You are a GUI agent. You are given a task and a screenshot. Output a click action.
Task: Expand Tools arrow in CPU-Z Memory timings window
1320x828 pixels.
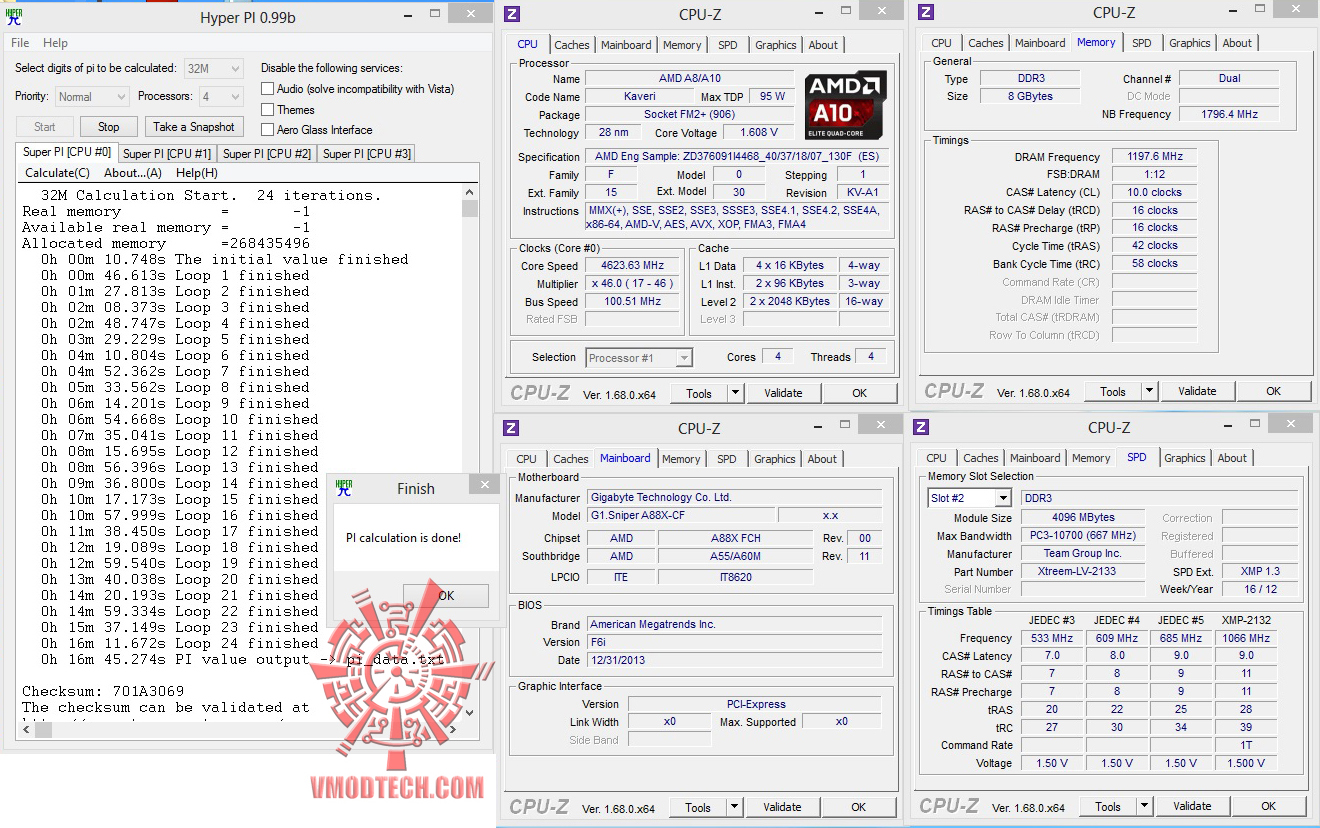click(x=1149, y=391)
